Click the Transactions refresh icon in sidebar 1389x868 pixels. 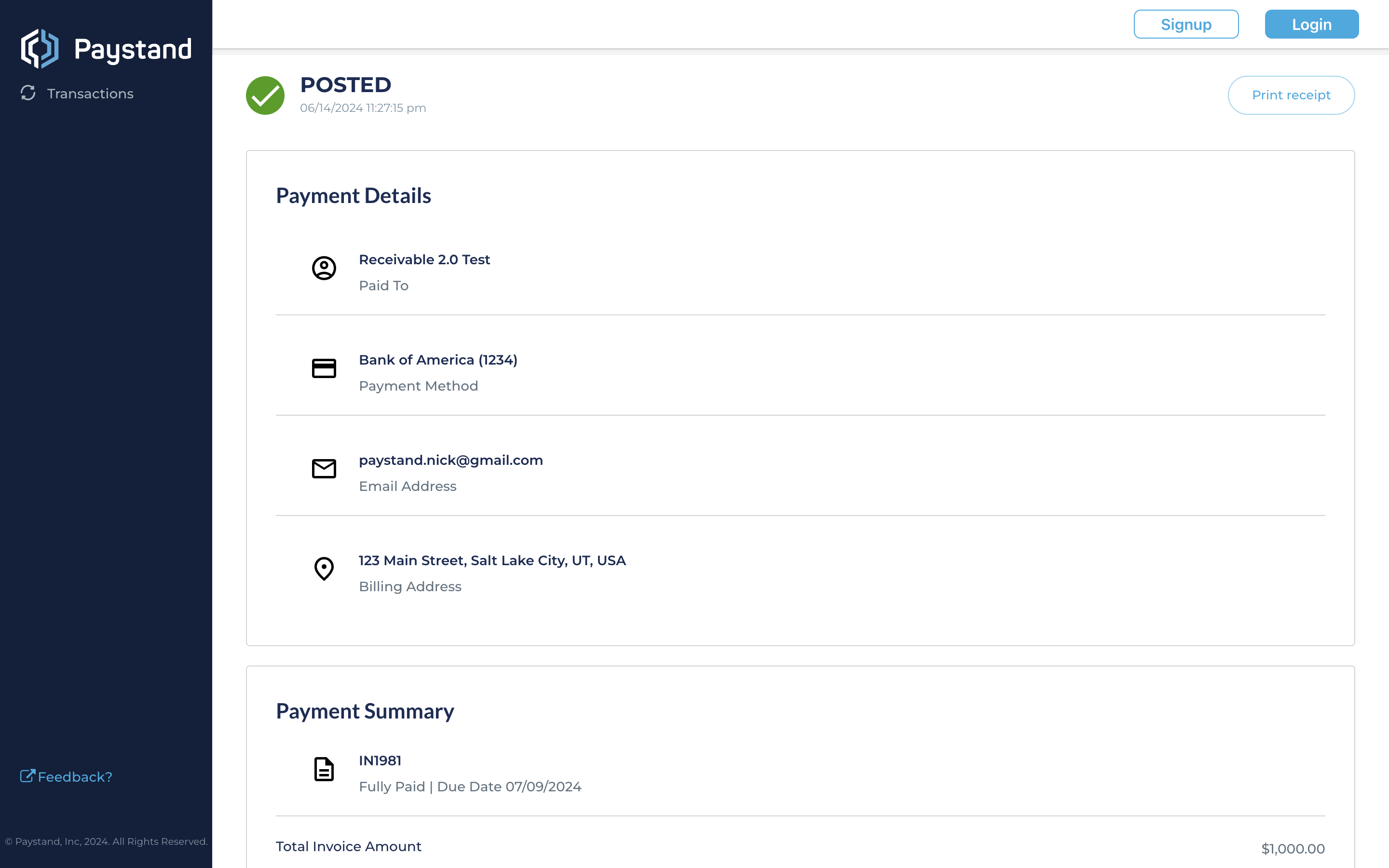(x=28, y=93)
